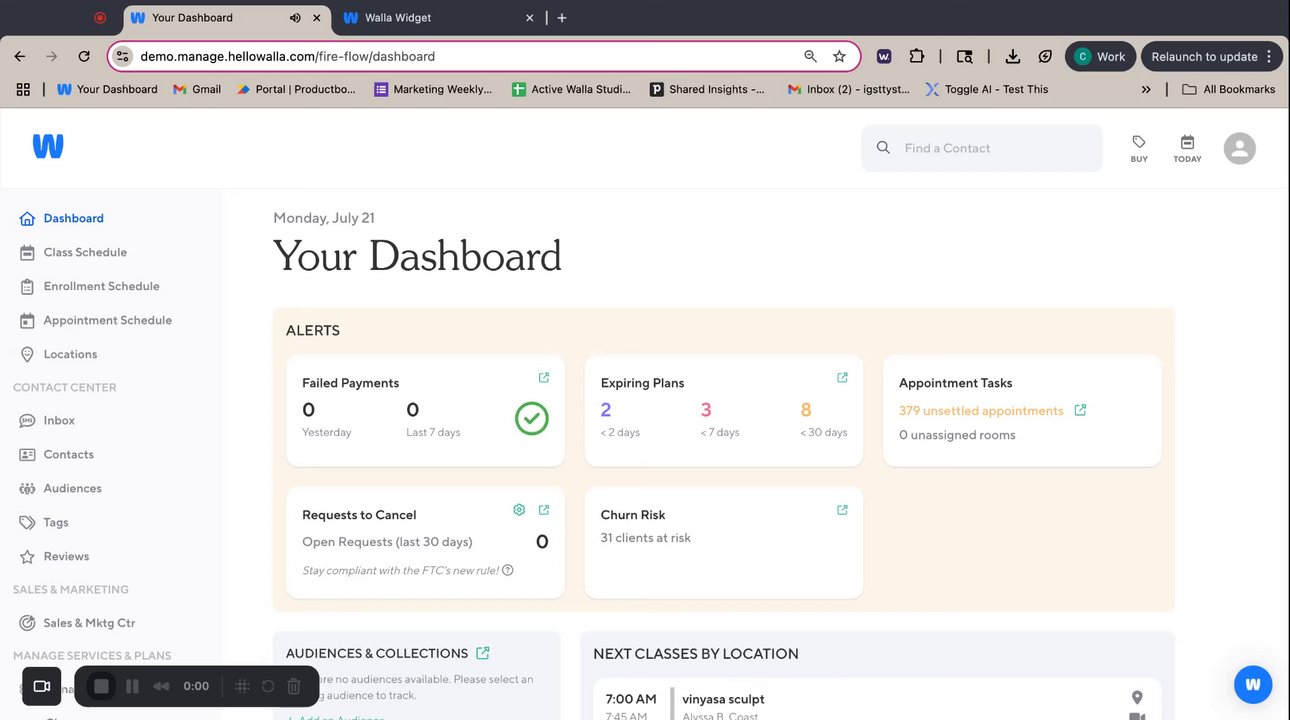The image size is (1290, 720).
Task: Open the Churn Risk external link icon
Action: [x=842, y=510]
